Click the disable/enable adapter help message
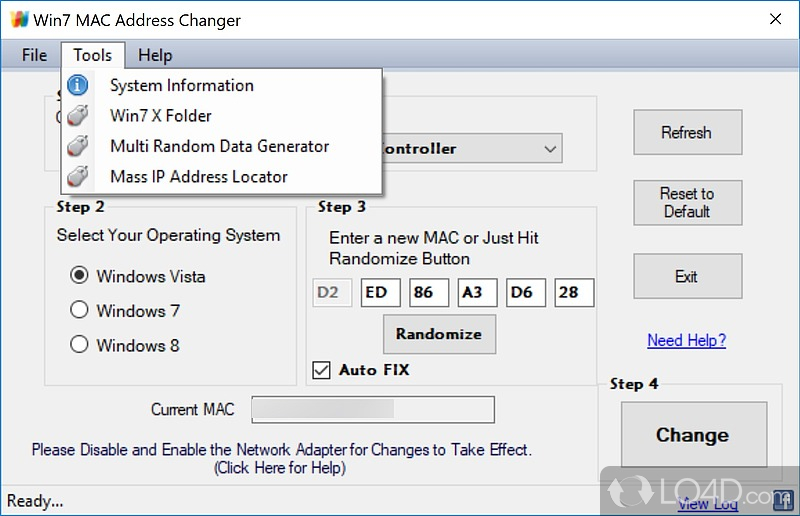The width and height of the screenshot is (800, 516). 281,458
